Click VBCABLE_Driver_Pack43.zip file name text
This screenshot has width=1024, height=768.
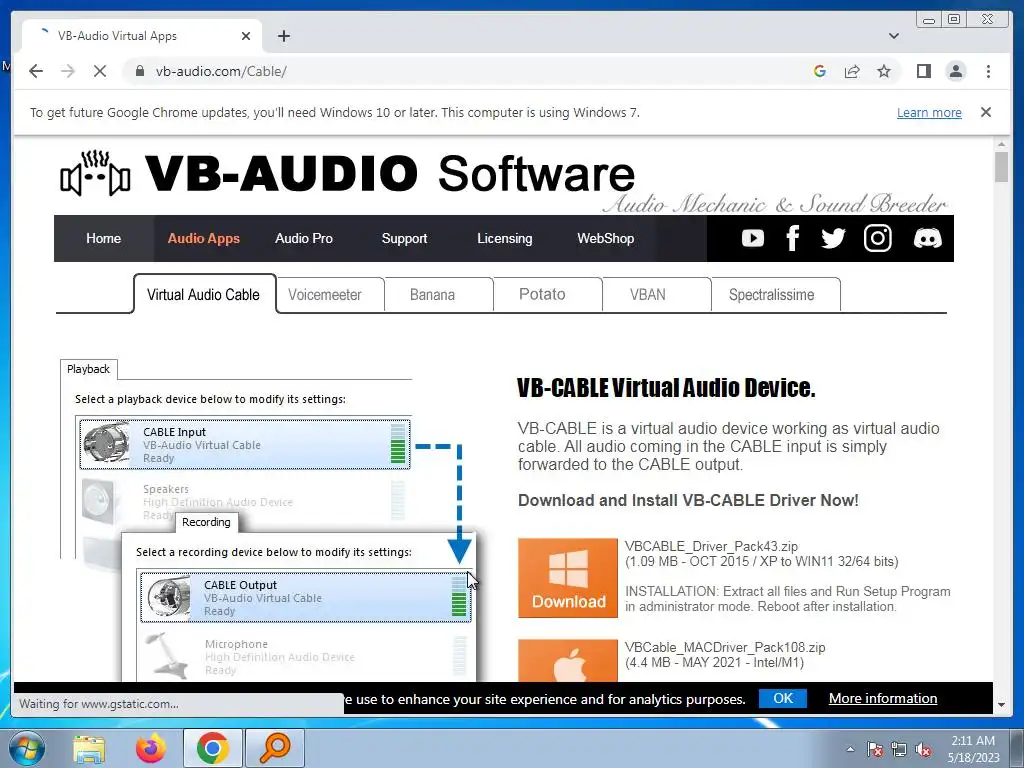pyautogui.click(x=711, y=546)
